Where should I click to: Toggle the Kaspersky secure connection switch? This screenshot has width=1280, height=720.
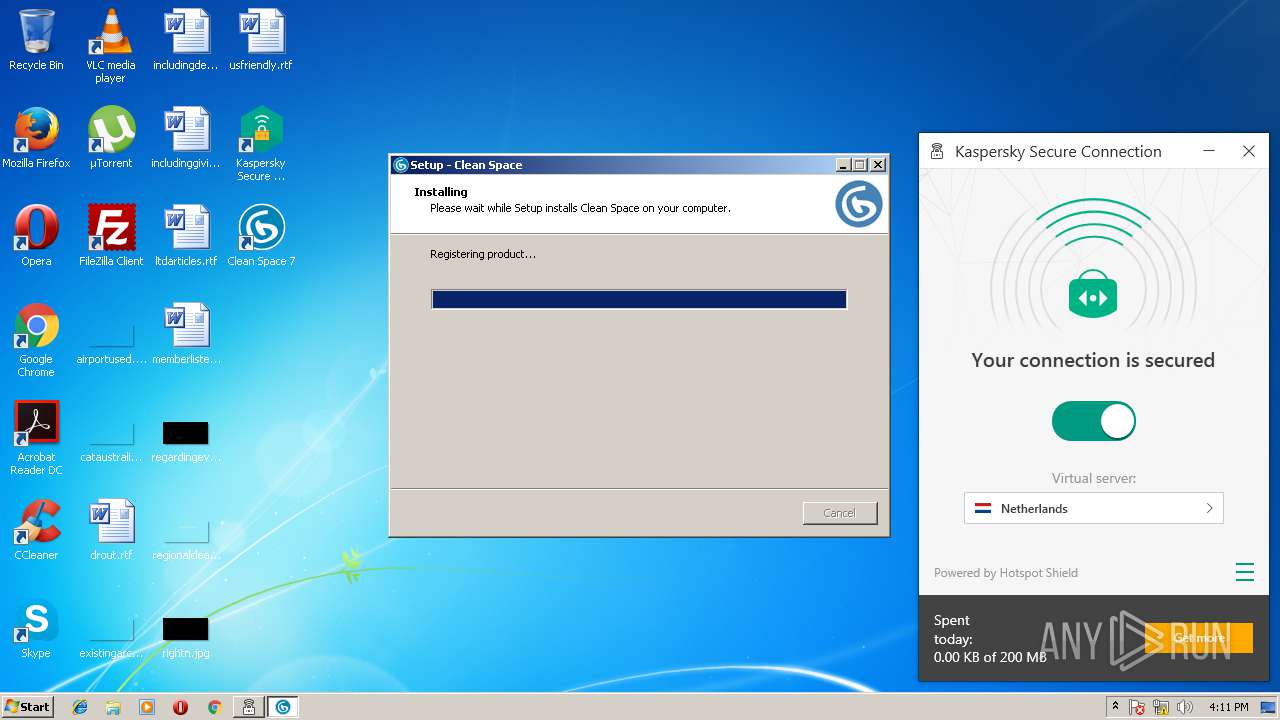[1093, 421]
